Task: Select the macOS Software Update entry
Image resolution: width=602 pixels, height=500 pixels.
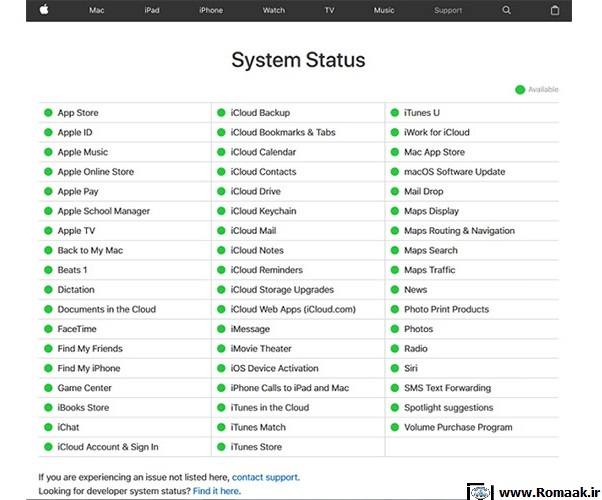Action: 455,172
